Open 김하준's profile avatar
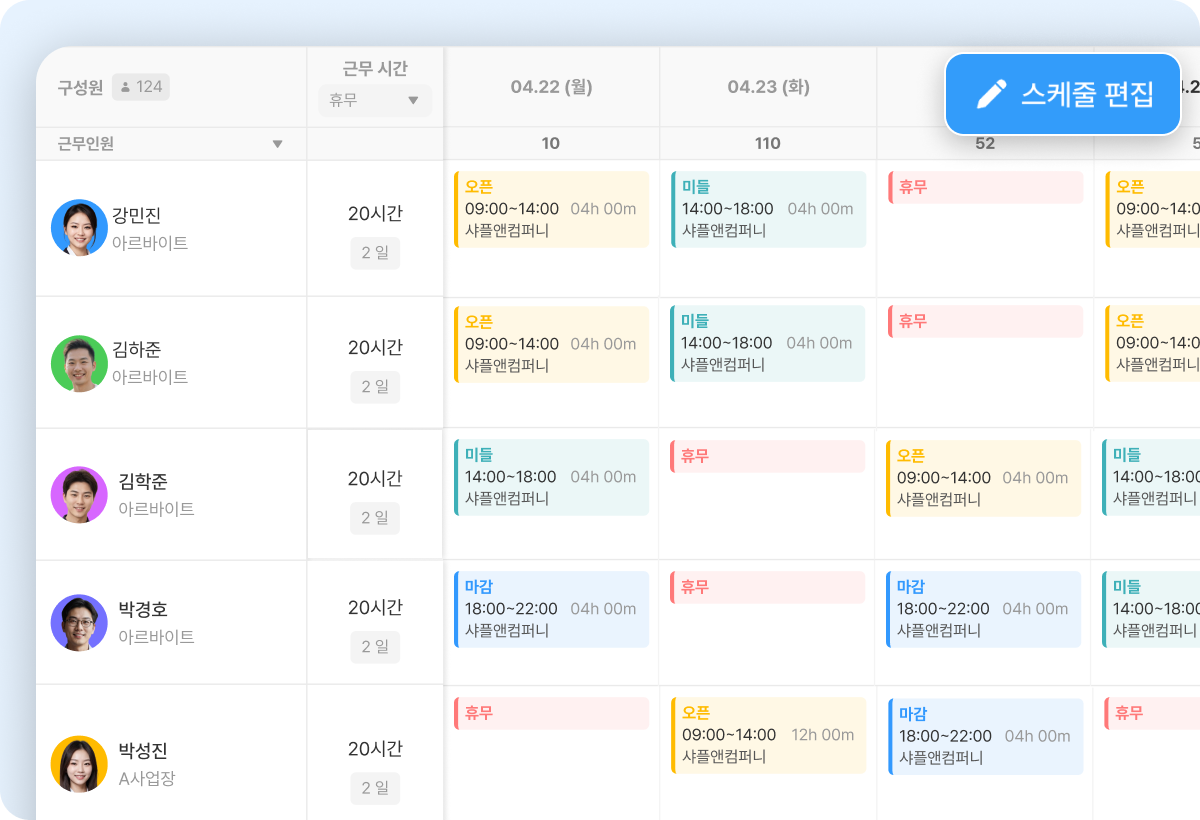1200x820 pixels. (x=79, y=363)
